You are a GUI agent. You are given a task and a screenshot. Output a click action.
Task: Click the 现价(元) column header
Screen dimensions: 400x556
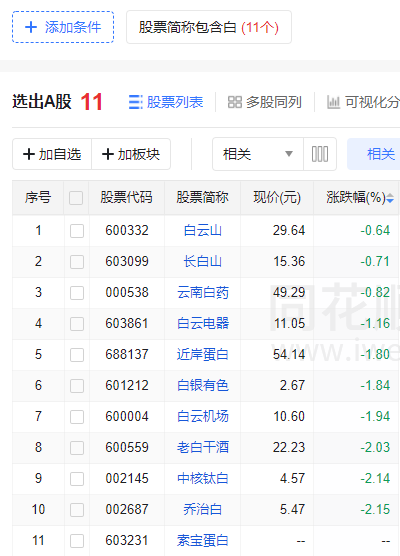(x=277, y=198)
